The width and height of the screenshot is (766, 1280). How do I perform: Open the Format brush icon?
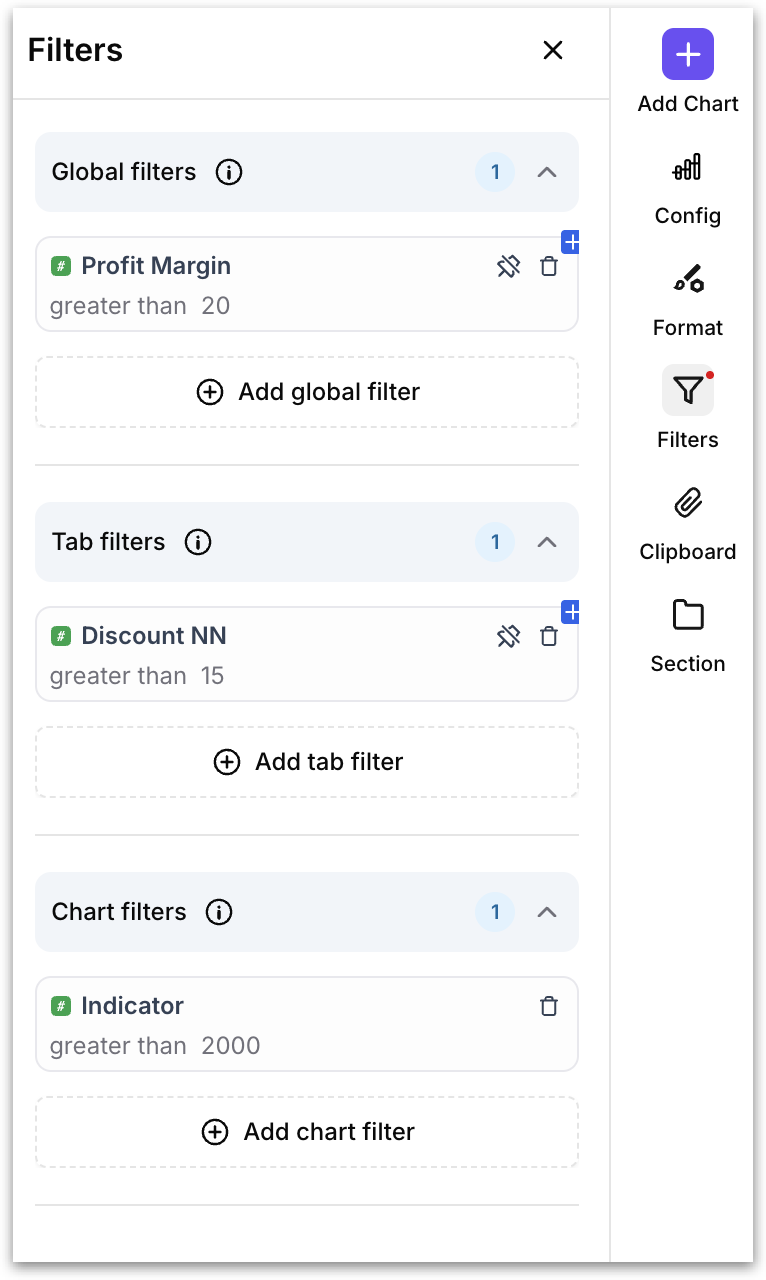pos(688,278)
